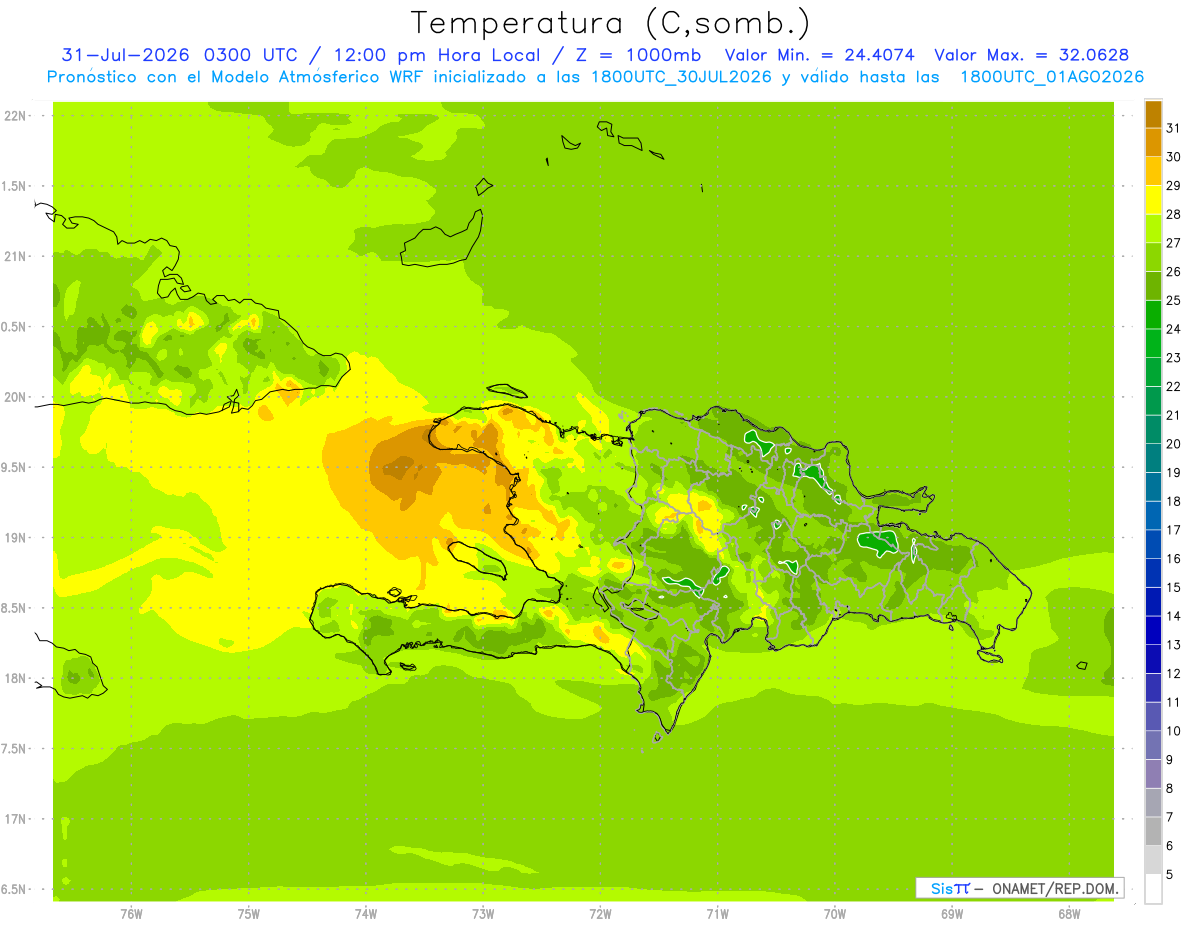Click the '68W' longitude label

click(1068, 914)
